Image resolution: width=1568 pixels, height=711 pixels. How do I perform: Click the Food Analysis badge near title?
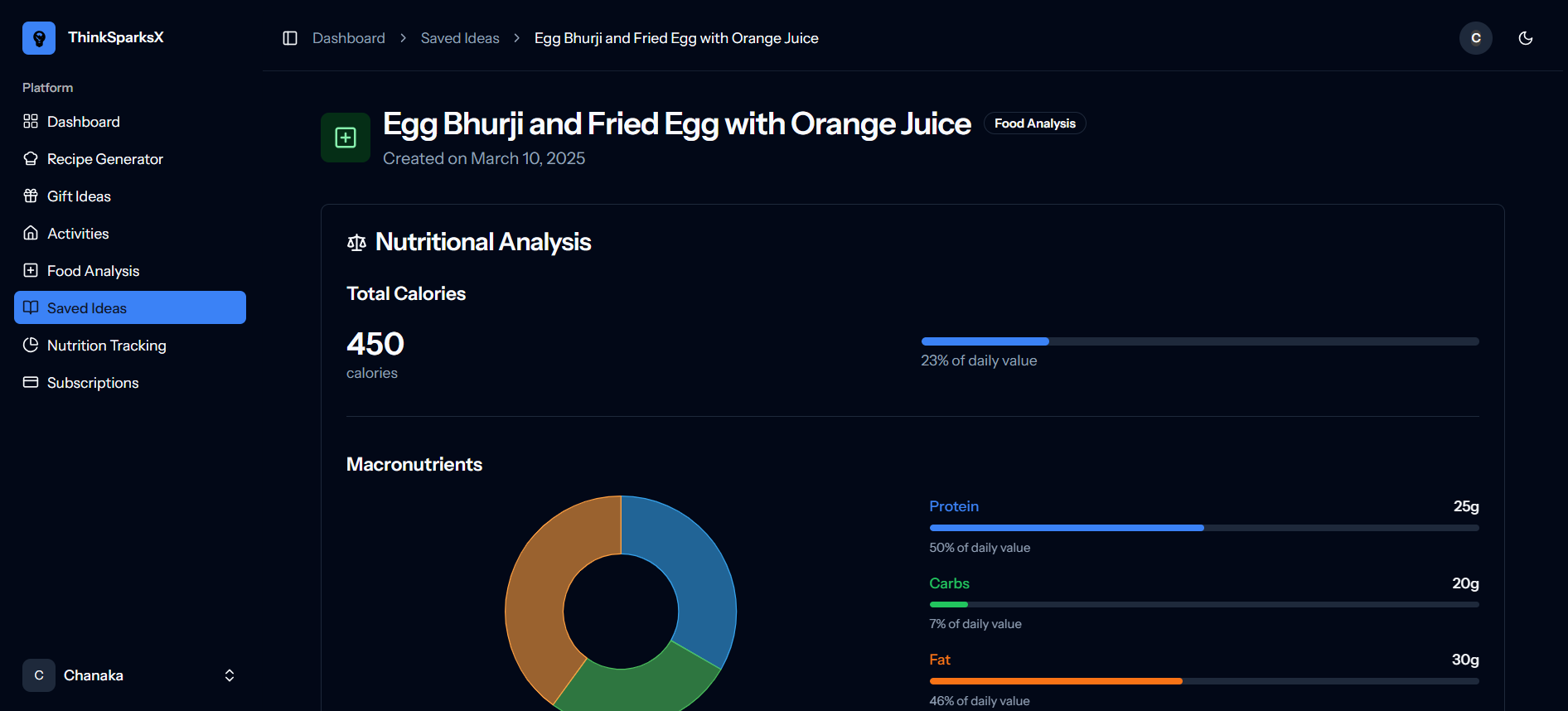click(1034, 123)
